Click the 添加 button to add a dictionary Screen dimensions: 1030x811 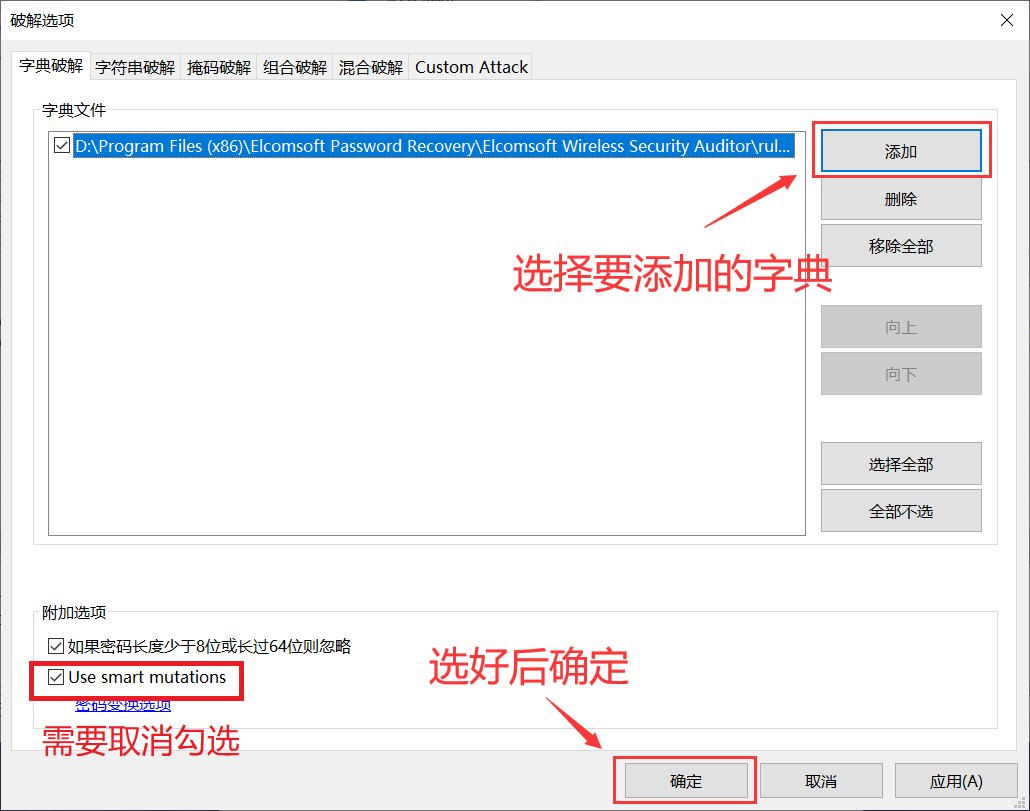pyautogui.click(x=900, y=150)
